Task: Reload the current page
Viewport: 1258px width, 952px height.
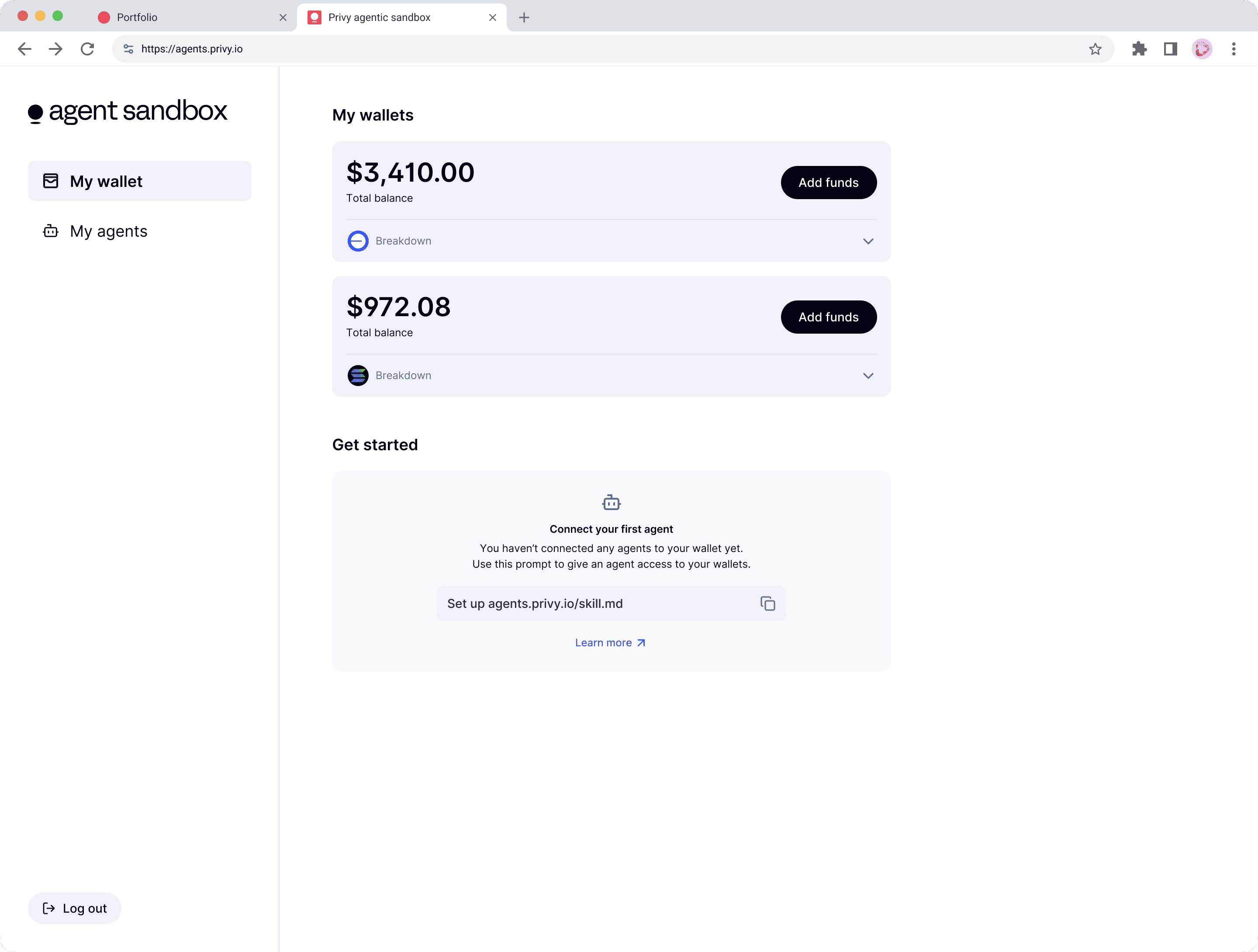Action: click(87, 49)
